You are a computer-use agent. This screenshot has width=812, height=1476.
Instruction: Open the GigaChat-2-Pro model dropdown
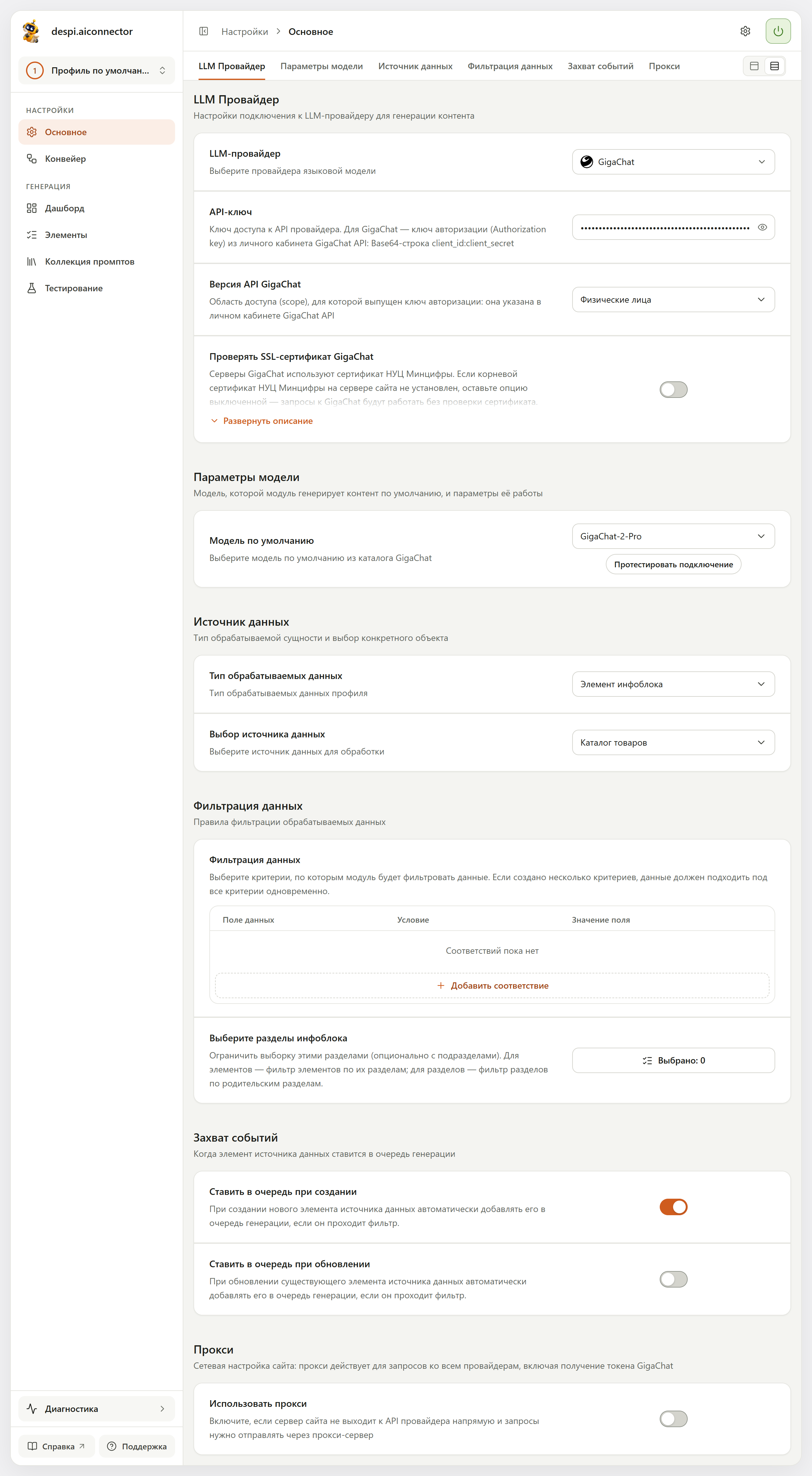click(x=673, y=536)
